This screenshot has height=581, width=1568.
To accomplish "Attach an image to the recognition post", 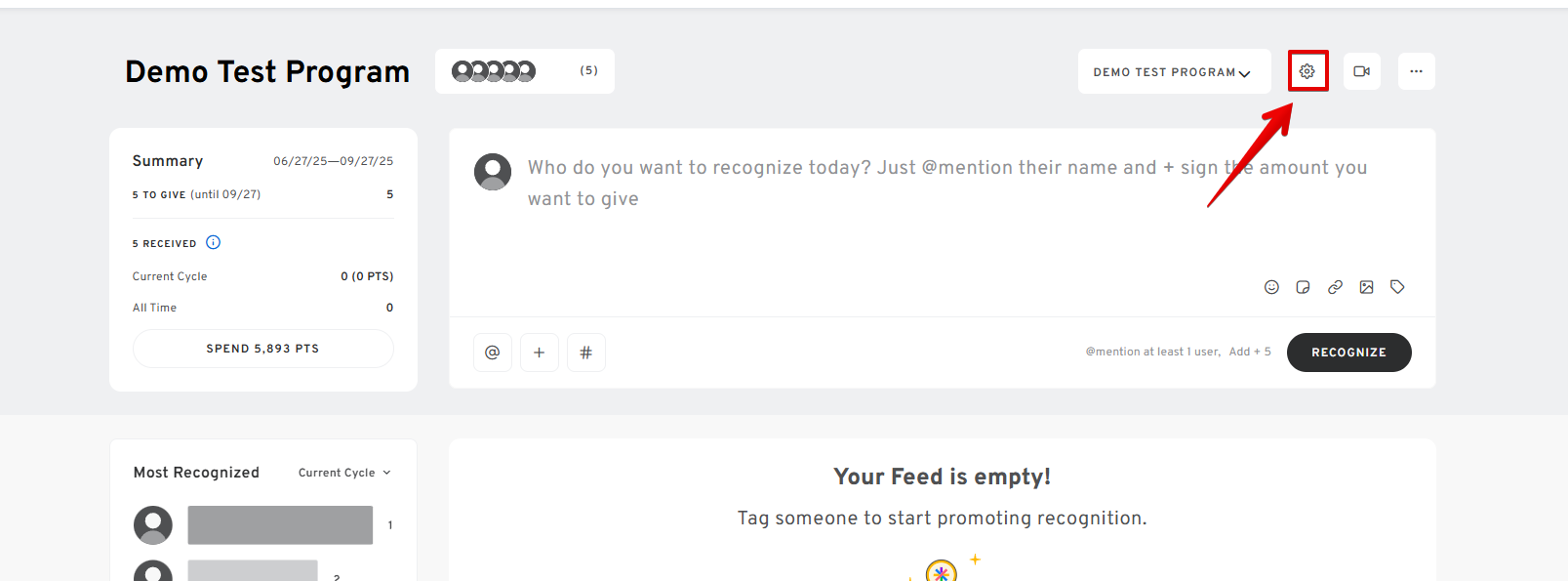I will (x=1366, y=287).
